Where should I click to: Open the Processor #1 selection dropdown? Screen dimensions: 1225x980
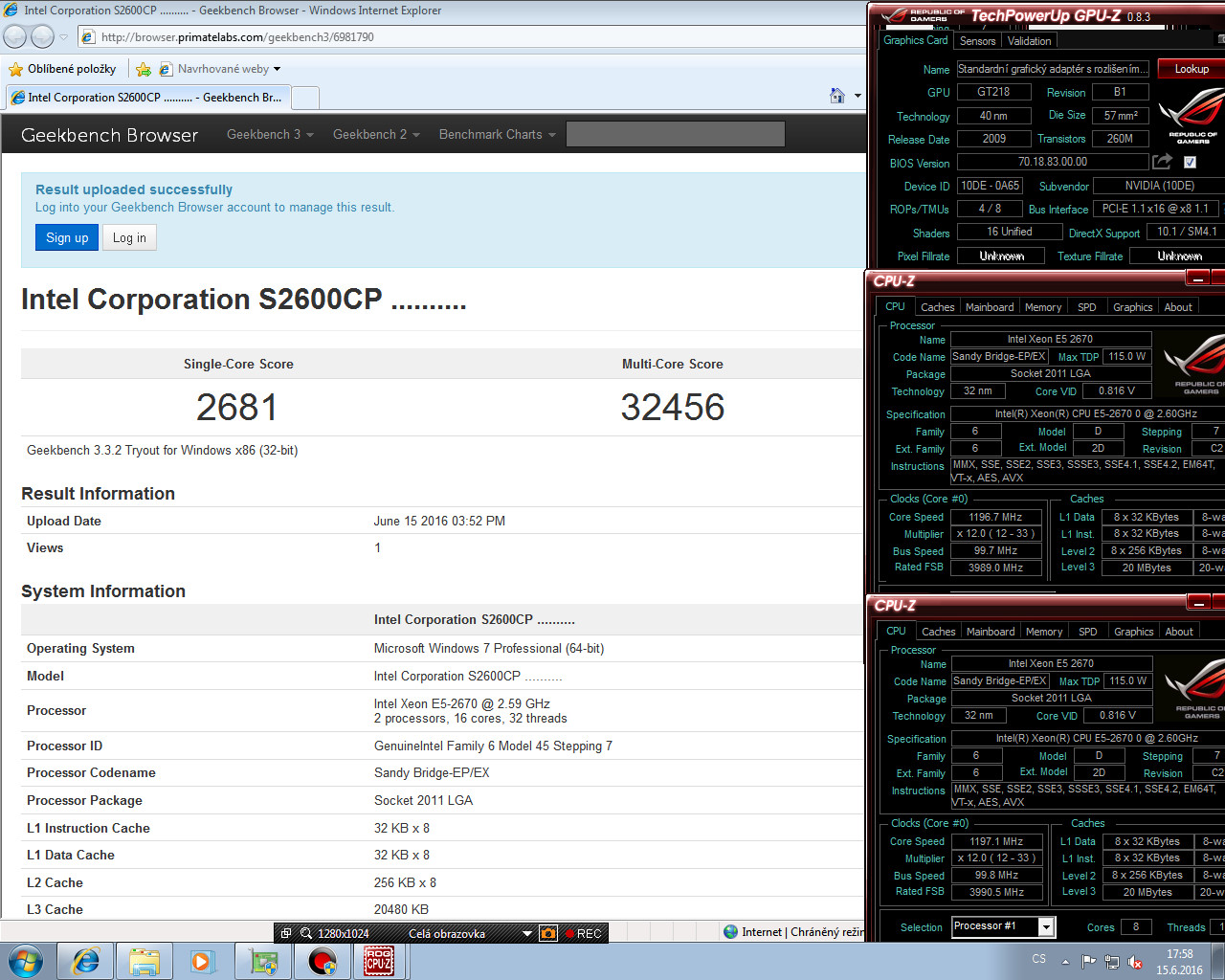1046,926
